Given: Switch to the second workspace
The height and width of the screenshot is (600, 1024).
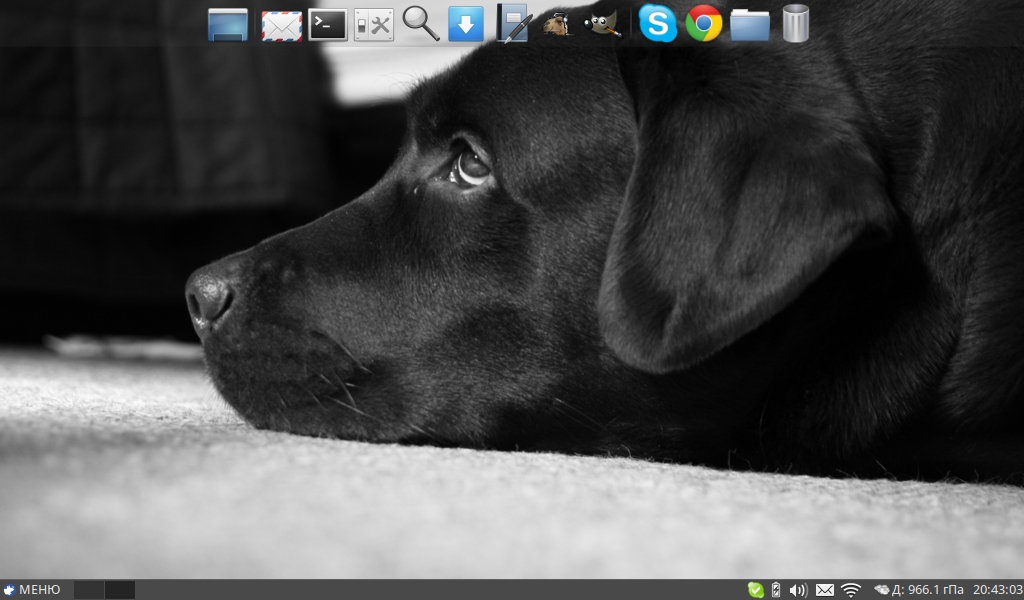Looking at the screenshot, I should 120,590.
